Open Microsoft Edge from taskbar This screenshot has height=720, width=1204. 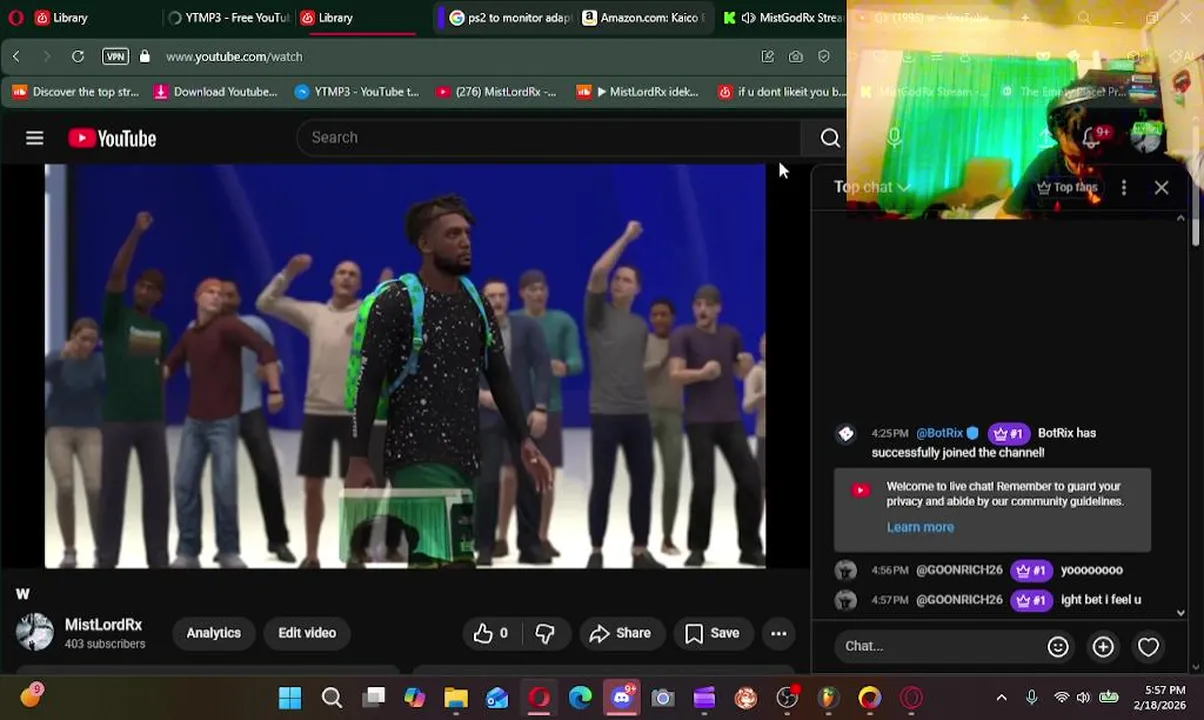[580, 697]
